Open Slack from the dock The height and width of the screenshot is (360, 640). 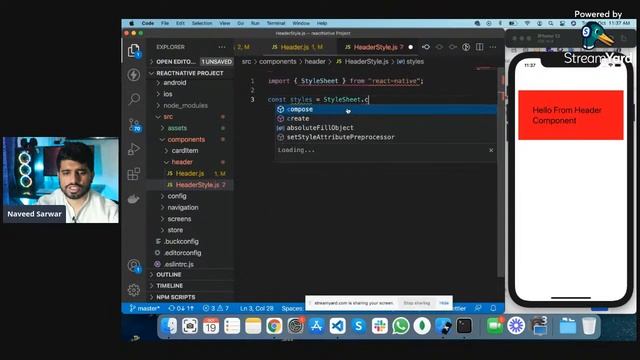click(x=380, y=326)
